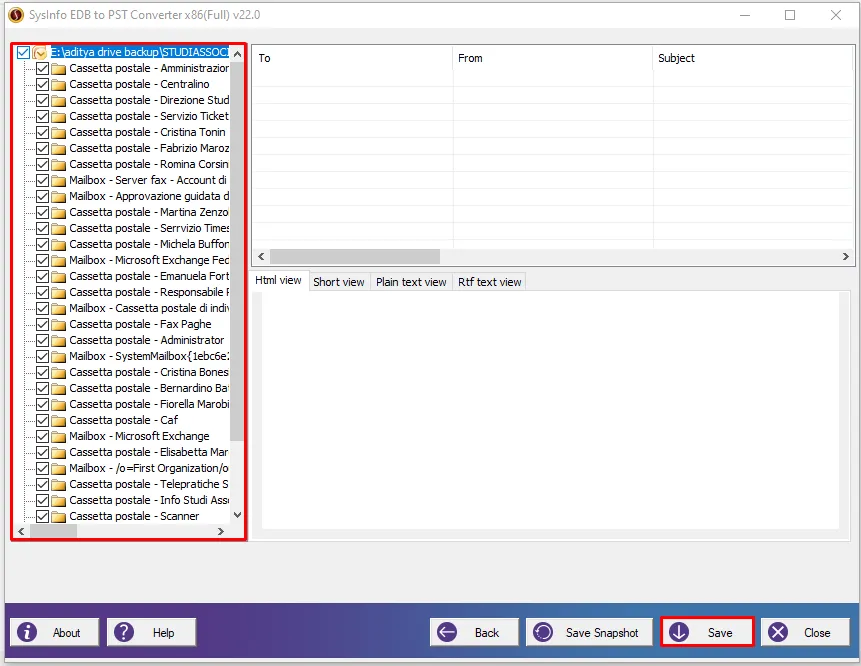Click the Help button
Screen dimensions: 861x666
152,633
